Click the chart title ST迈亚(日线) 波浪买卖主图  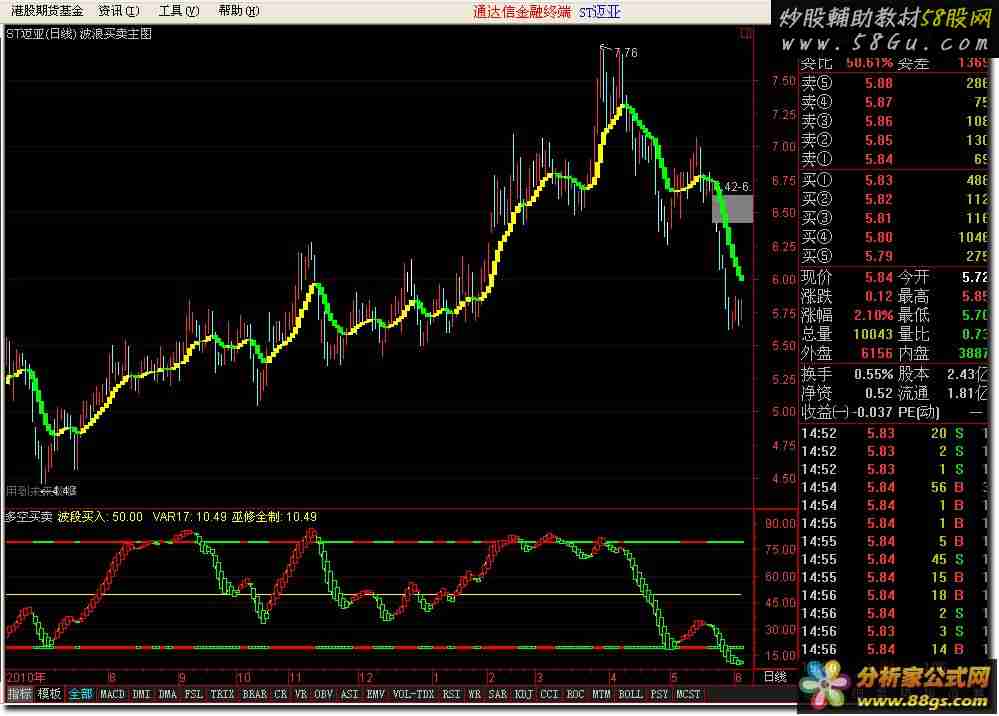(x=79, y=34)
